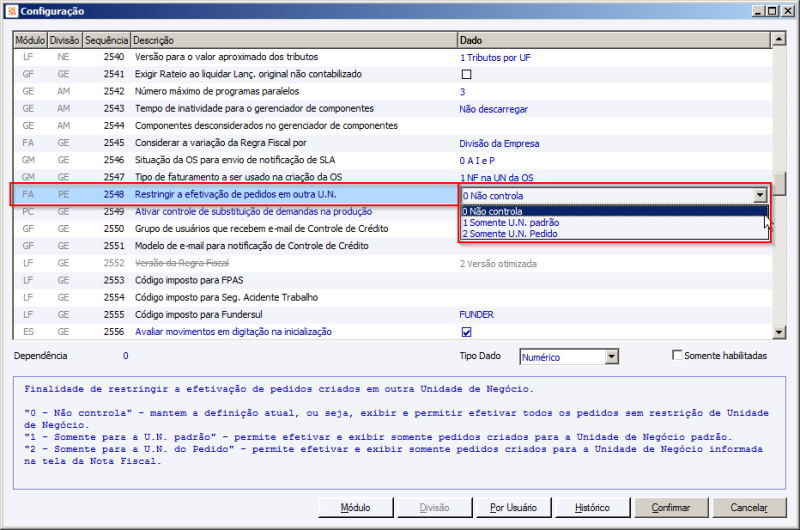Click the Cancelar button
The height and width of the screenshot is (530, 800).
click(749, 508)
